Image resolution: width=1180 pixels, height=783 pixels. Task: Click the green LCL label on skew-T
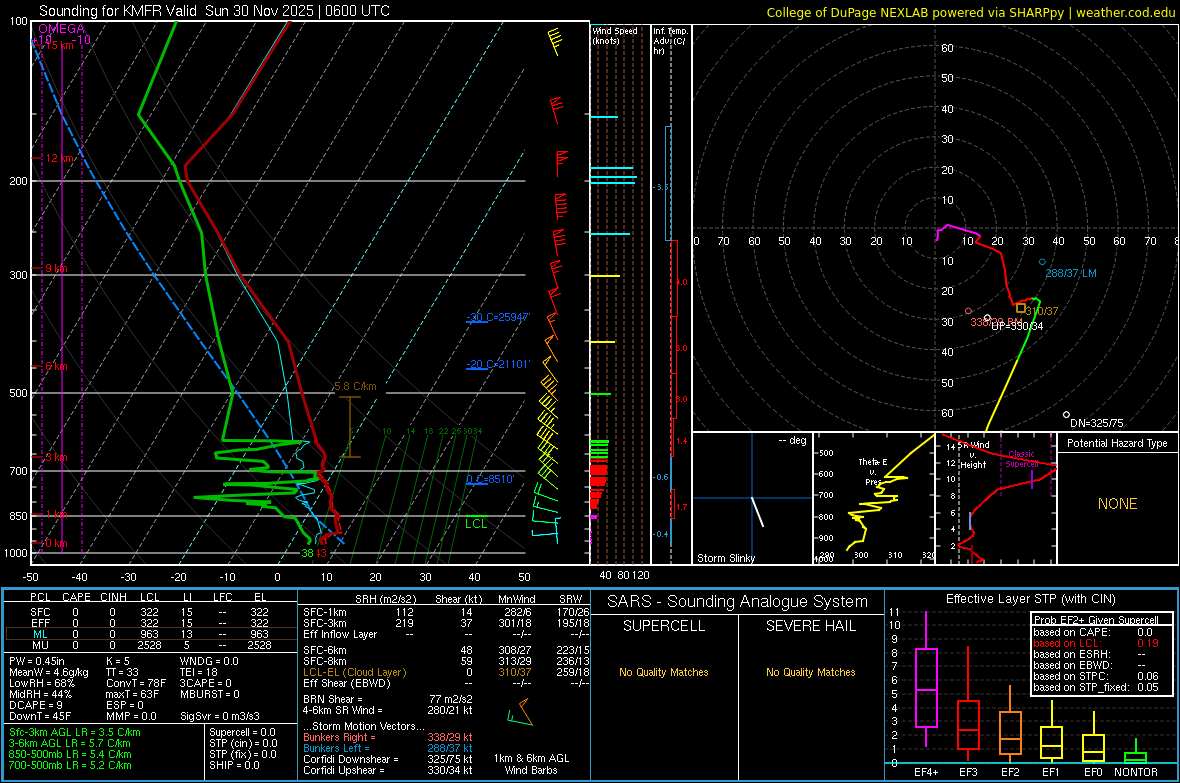coord(476,524)
